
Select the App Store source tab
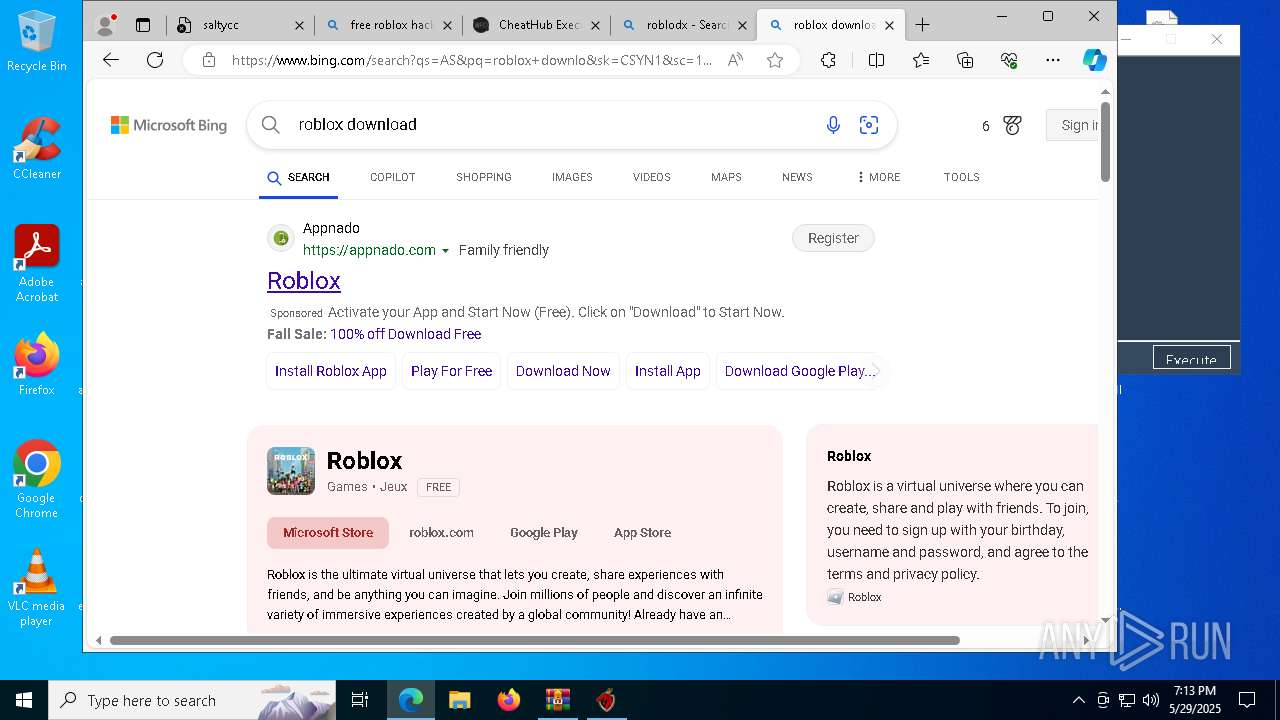tap(642, 533)
